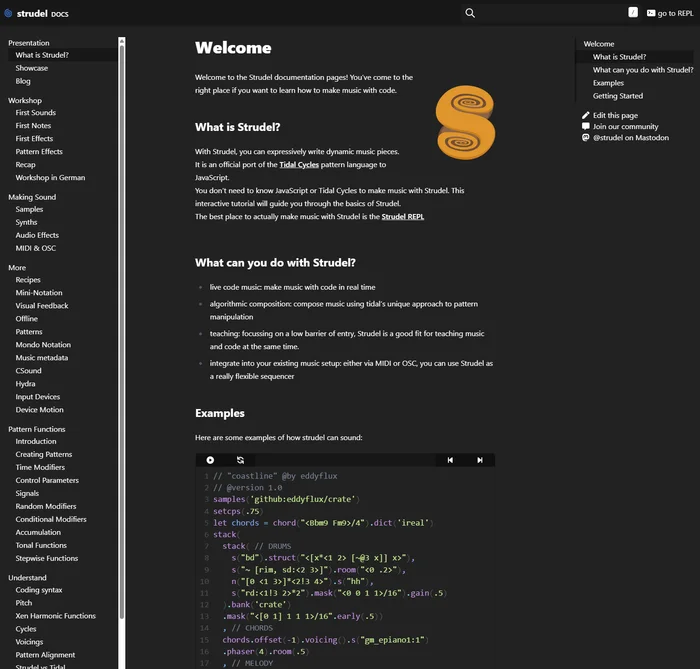Click the search magnifier icon

click(x=470, y=13)
